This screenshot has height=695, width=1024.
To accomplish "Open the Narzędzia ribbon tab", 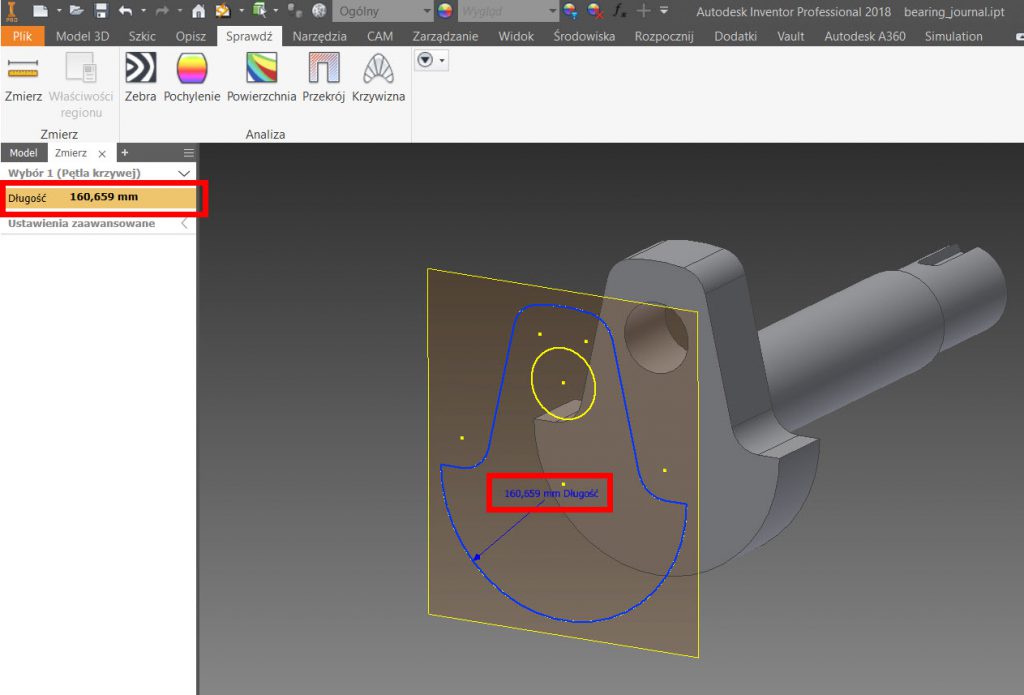I will [319, 36].
